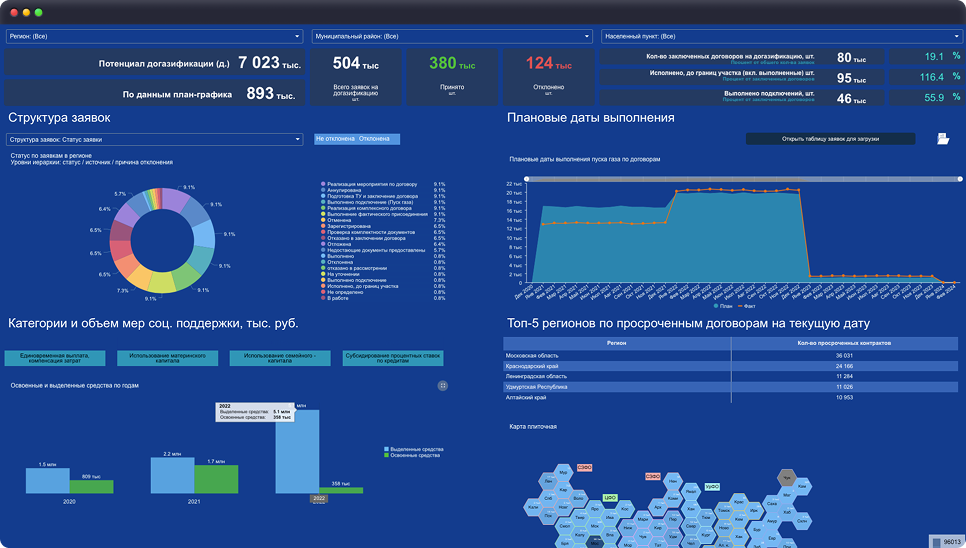Click the Спб hexagon tile on map
The image size is (966, 548).
[x=548, y=499]
